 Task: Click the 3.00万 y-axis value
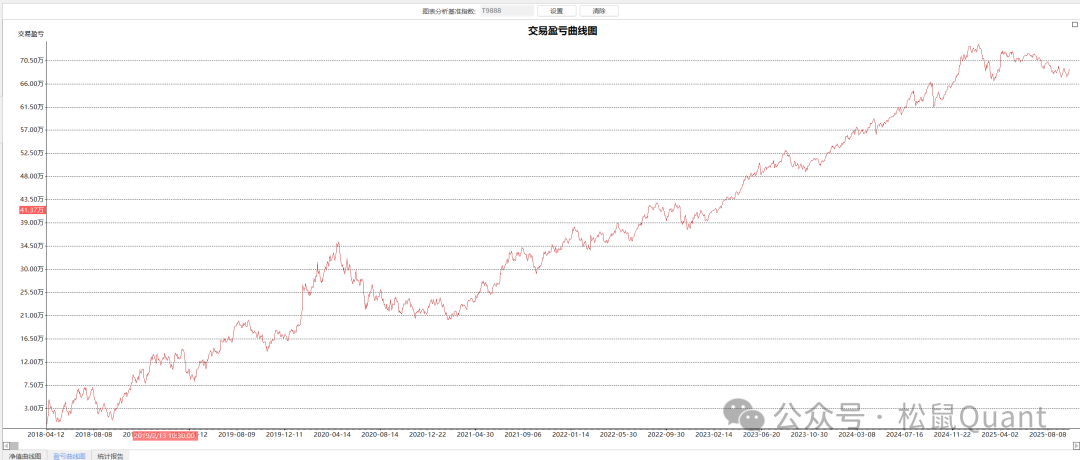(33, 408)
